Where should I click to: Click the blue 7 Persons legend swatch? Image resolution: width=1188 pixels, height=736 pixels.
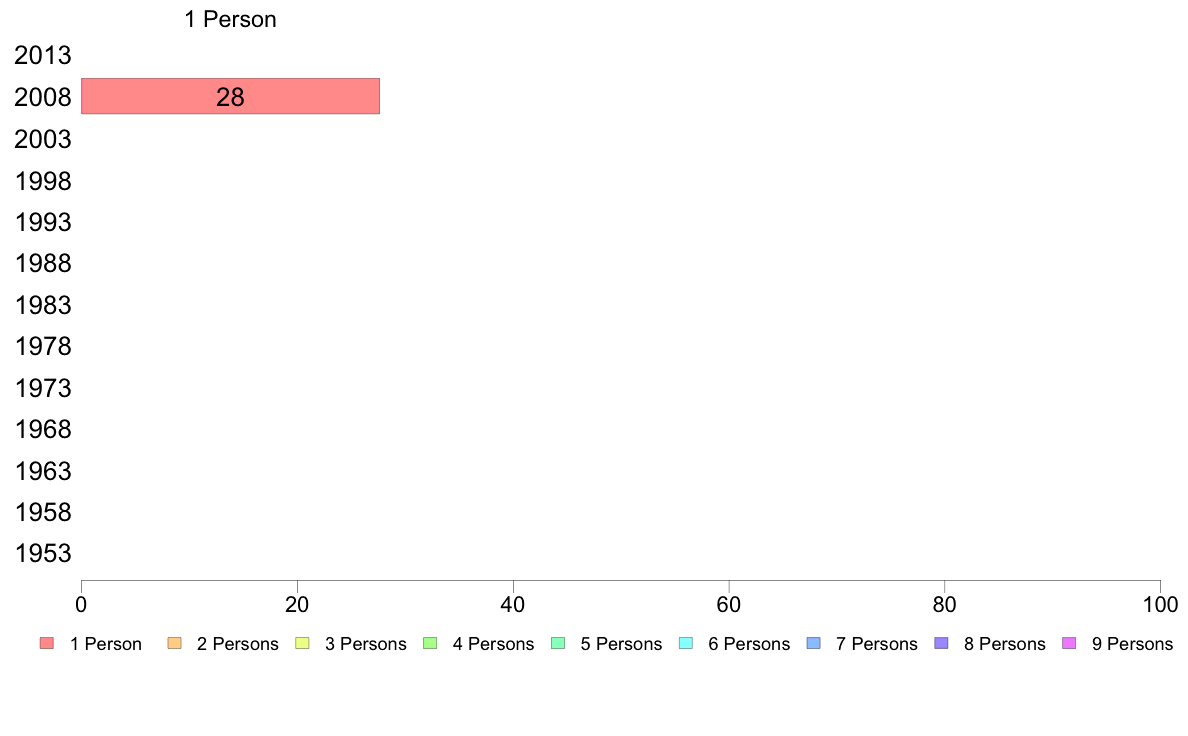pos(814,644)
